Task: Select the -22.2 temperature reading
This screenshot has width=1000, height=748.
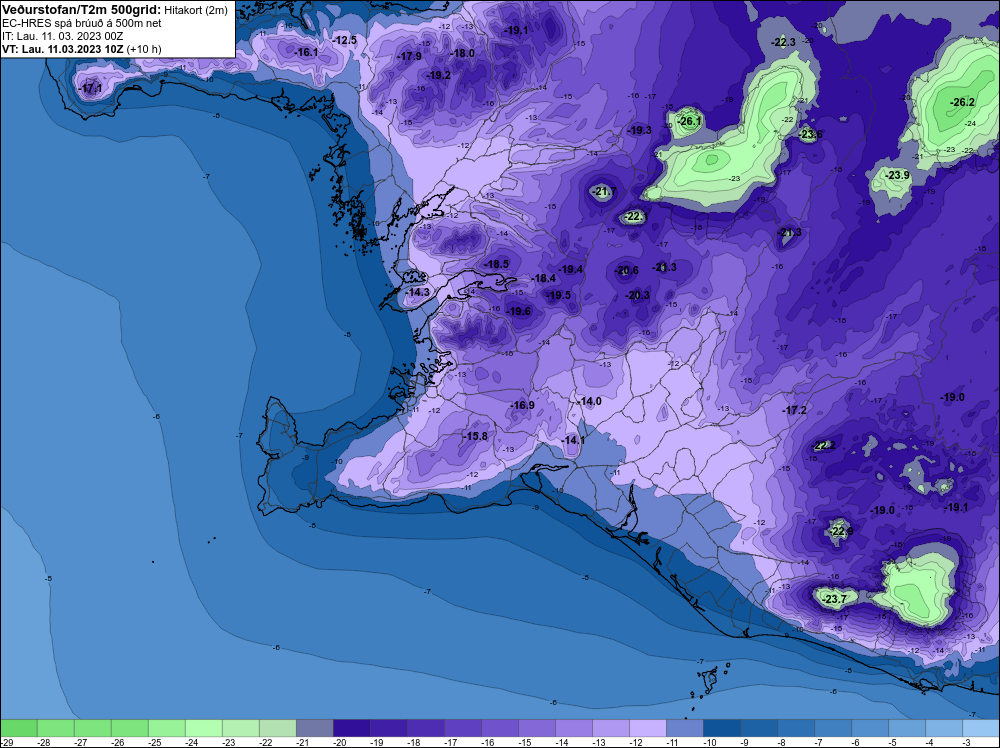Action: (823, 445)
